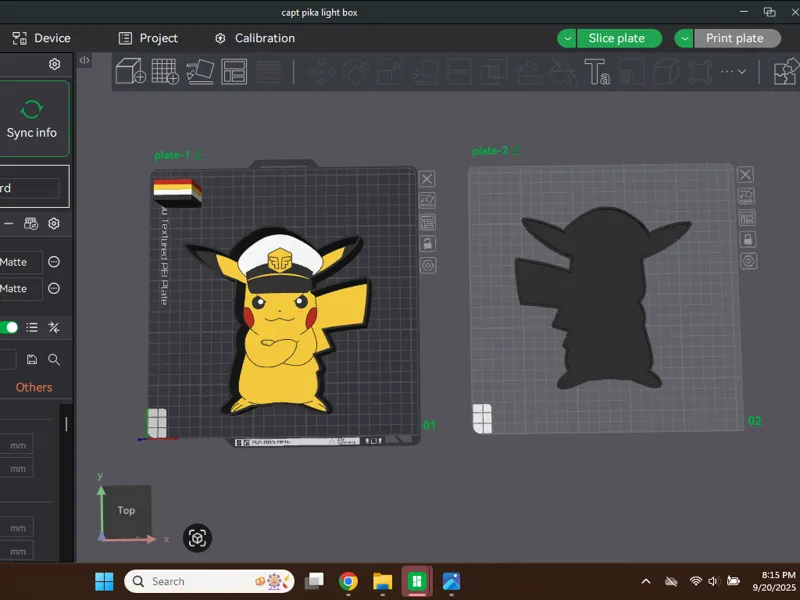Open the Windows Start menu

(105, 581)
